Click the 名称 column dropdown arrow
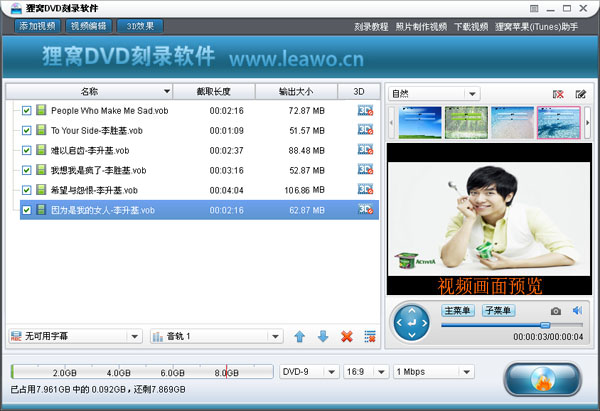 (x=167, y=91)
